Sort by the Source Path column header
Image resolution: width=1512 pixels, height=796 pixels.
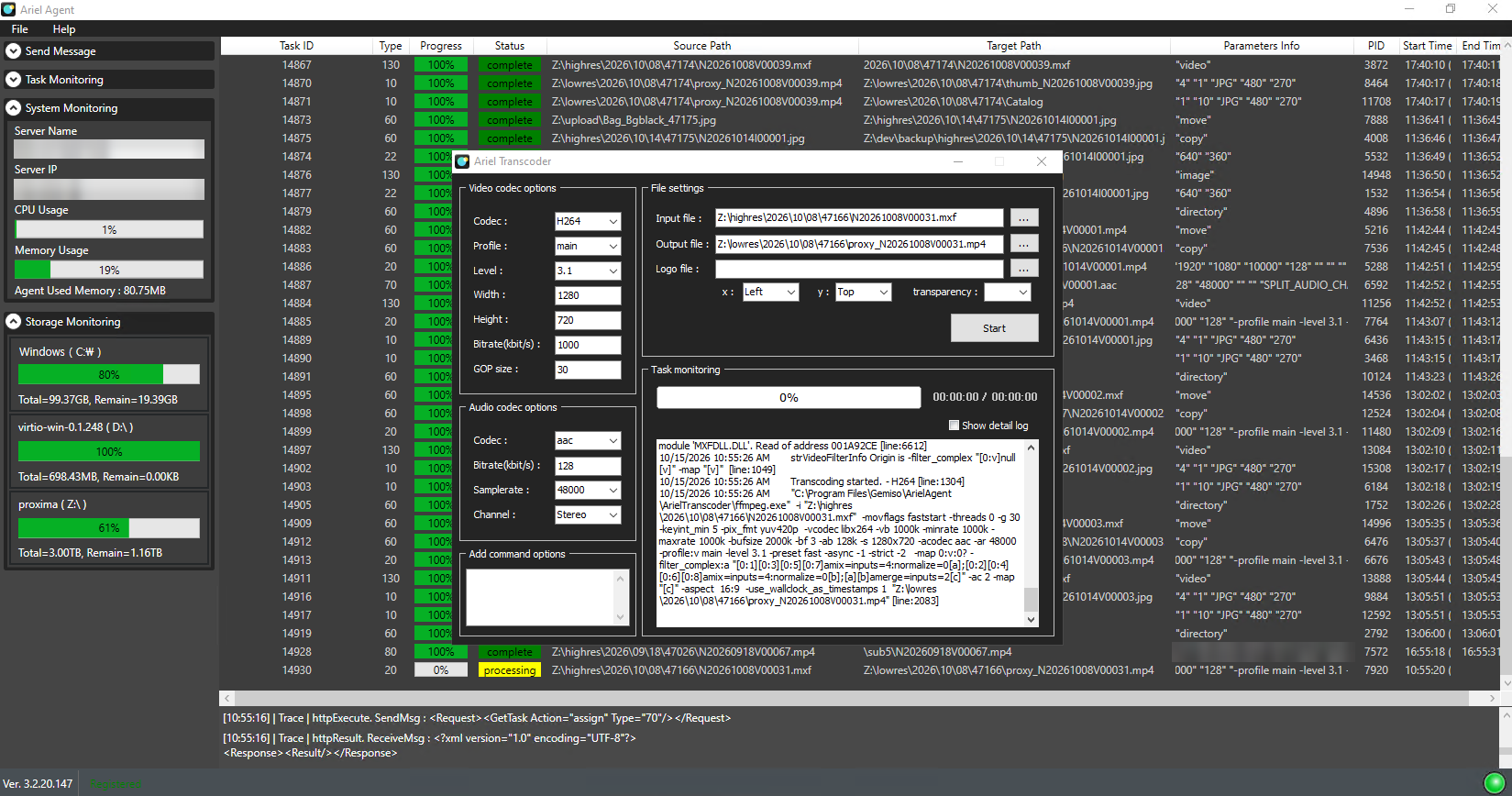point(702,46)
